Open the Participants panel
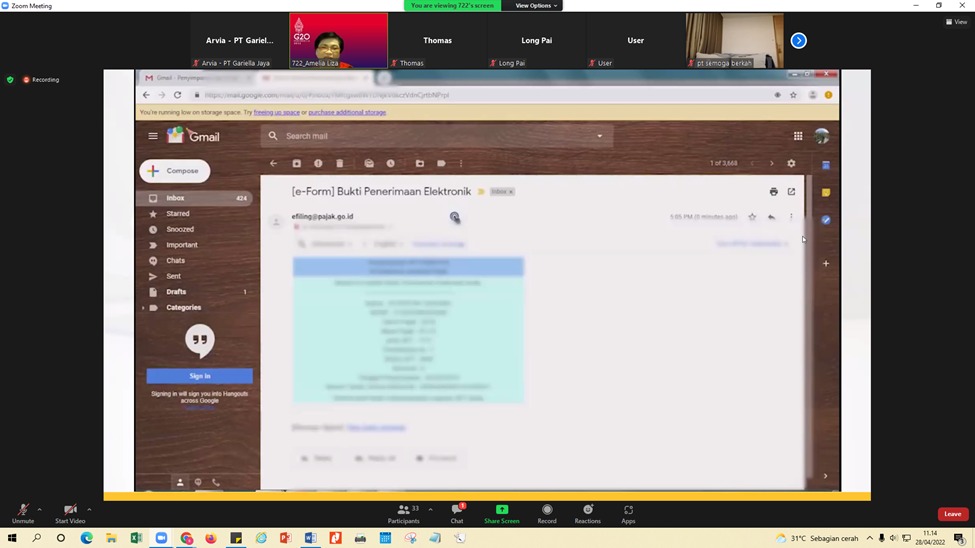 (x=402, y=513)
